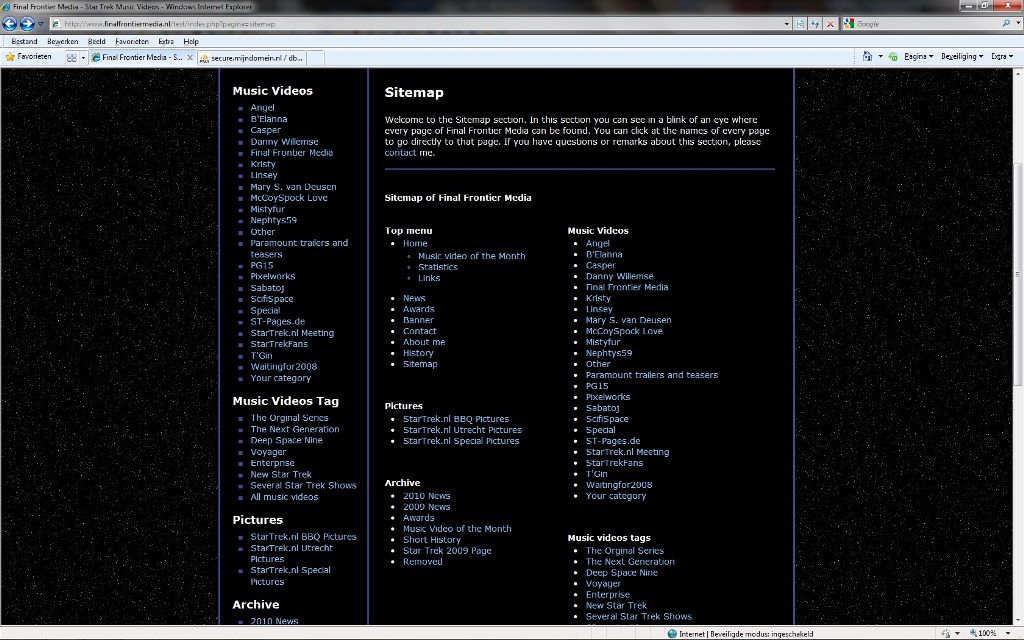
Task: Open Angel in the left sidebar
Action: [x=263, y=108]
